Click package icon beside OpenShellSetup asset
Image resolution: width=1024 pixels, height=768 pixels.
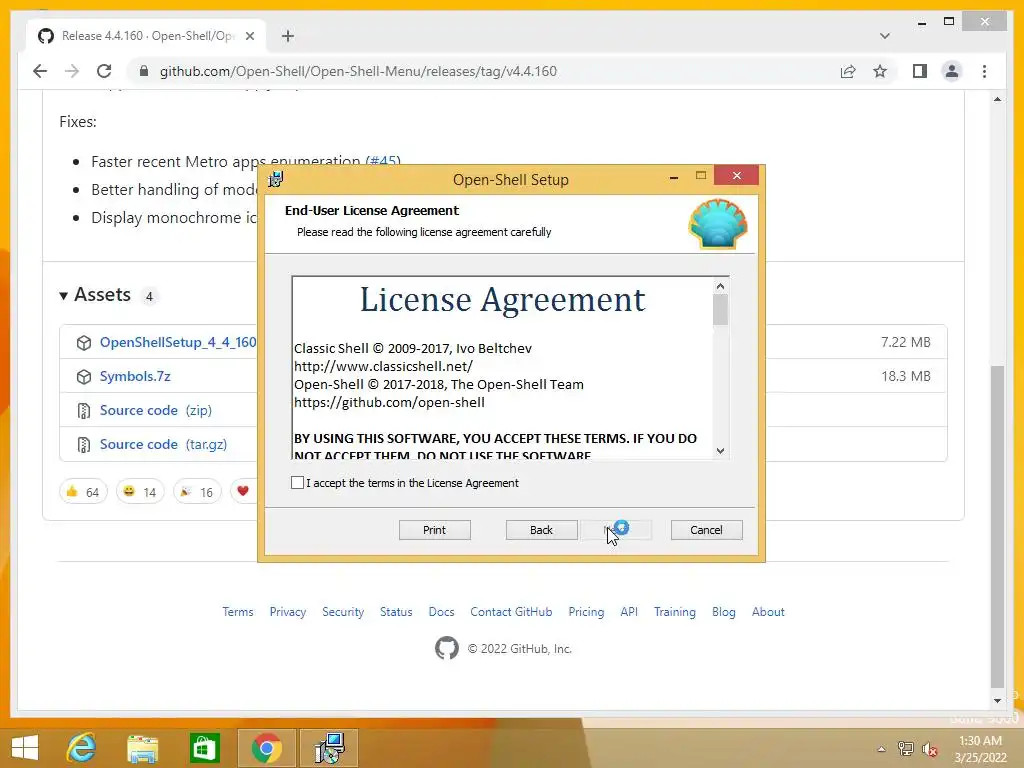point(84,343)
